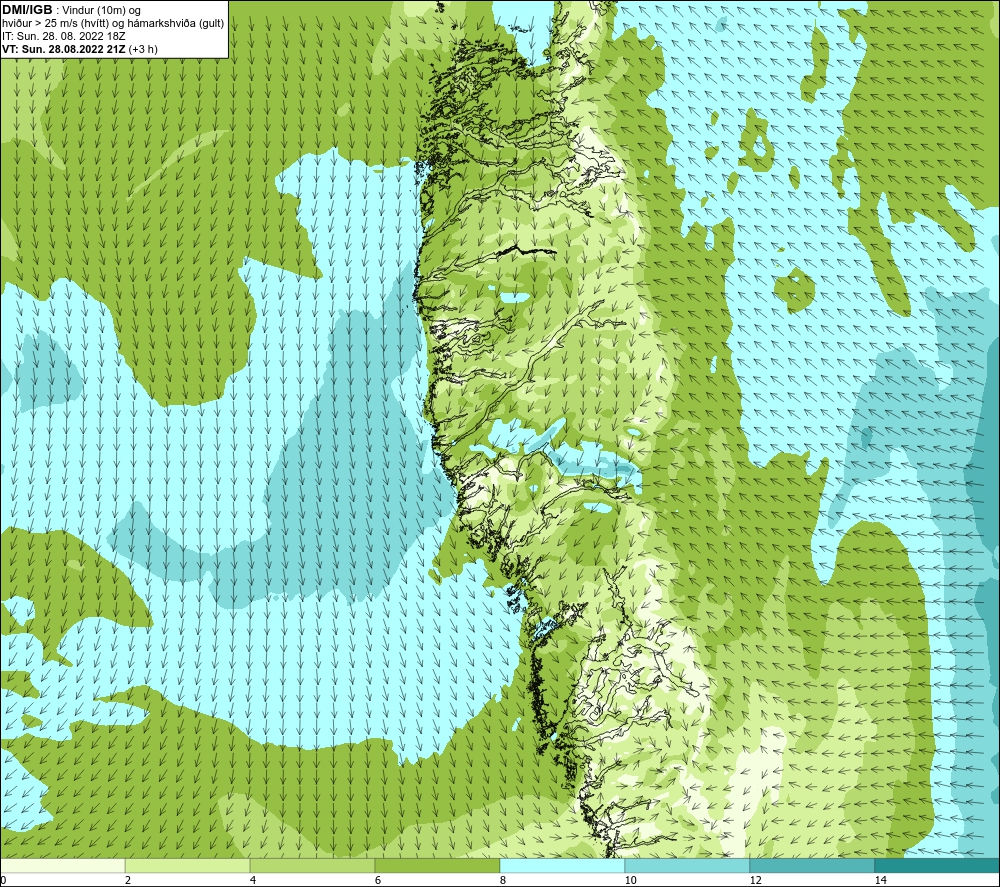Click the 2–4 m/s light green swatch

(188, 866)
